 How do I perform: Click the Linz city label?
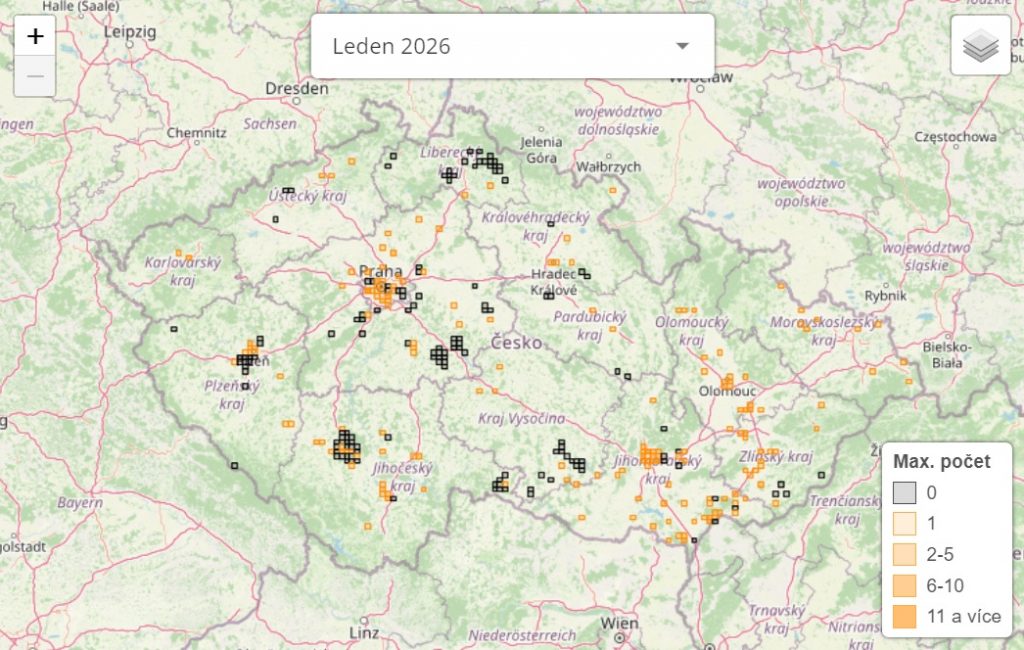tap(363, 633)
